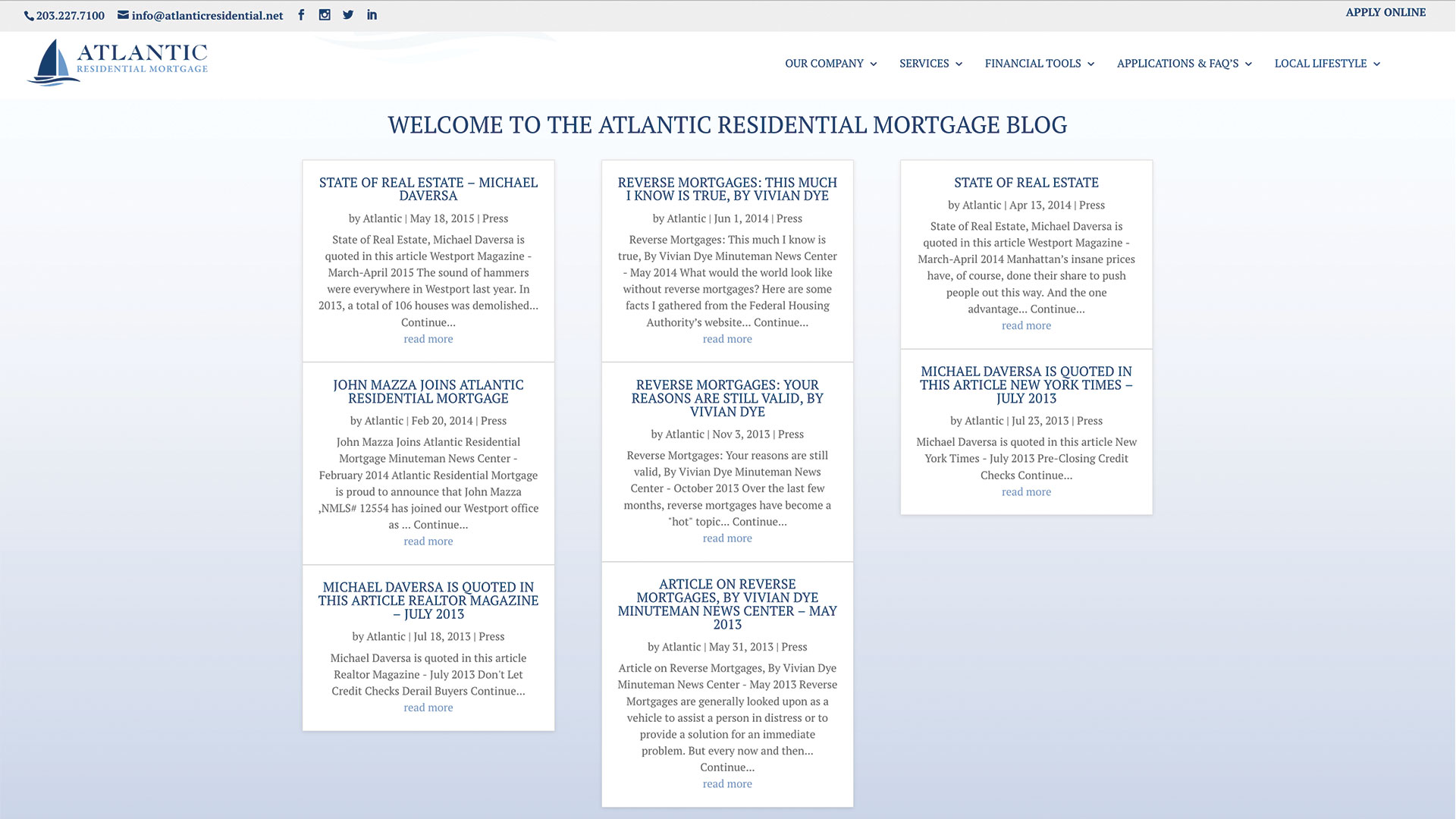Click the phone handset icon

[x=29, y=16]
